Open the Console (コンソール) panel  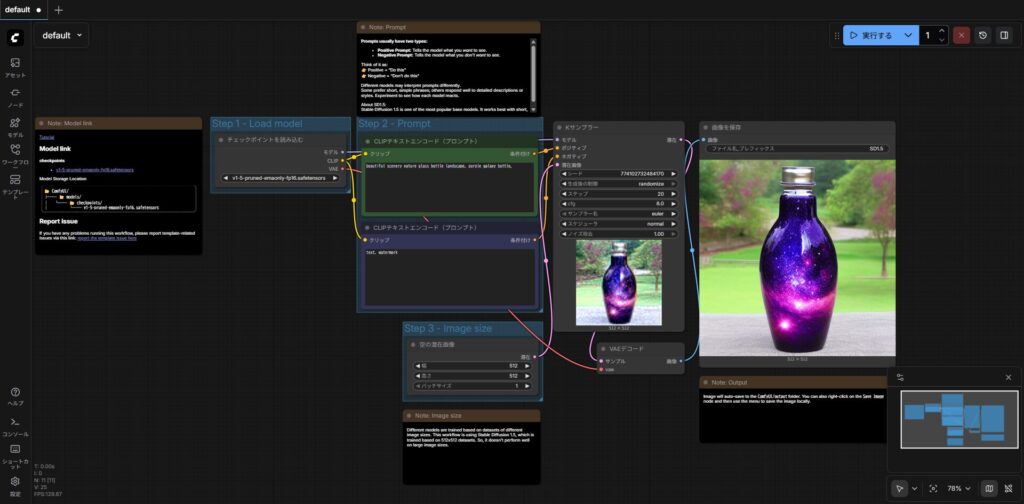point(15,426)
